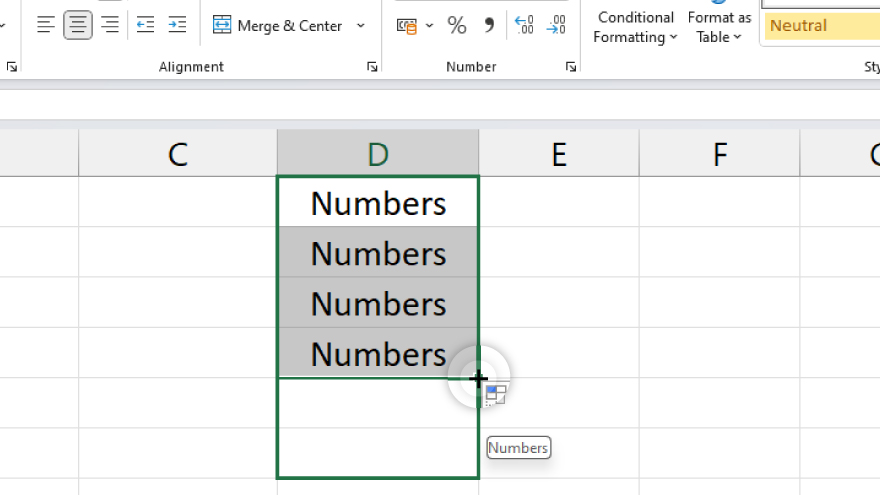Image resolution: width=880 pixels, height=495 pixels.
Task: Align text right in Alignment group
Action: pyautogui.click(x=109, y=25)
